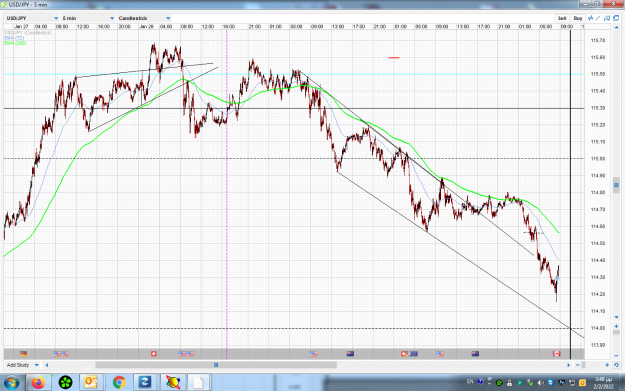Open Firefox from the taskbar

point(39,383)
